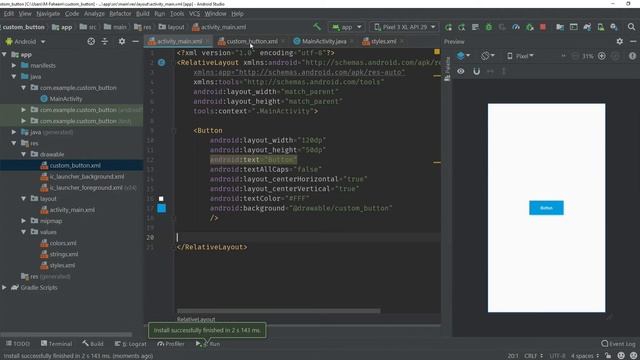The height and width of the screenshot is (360, 640).
Task: Click the CRLF line separator in status bar
Action: [533, 356]
